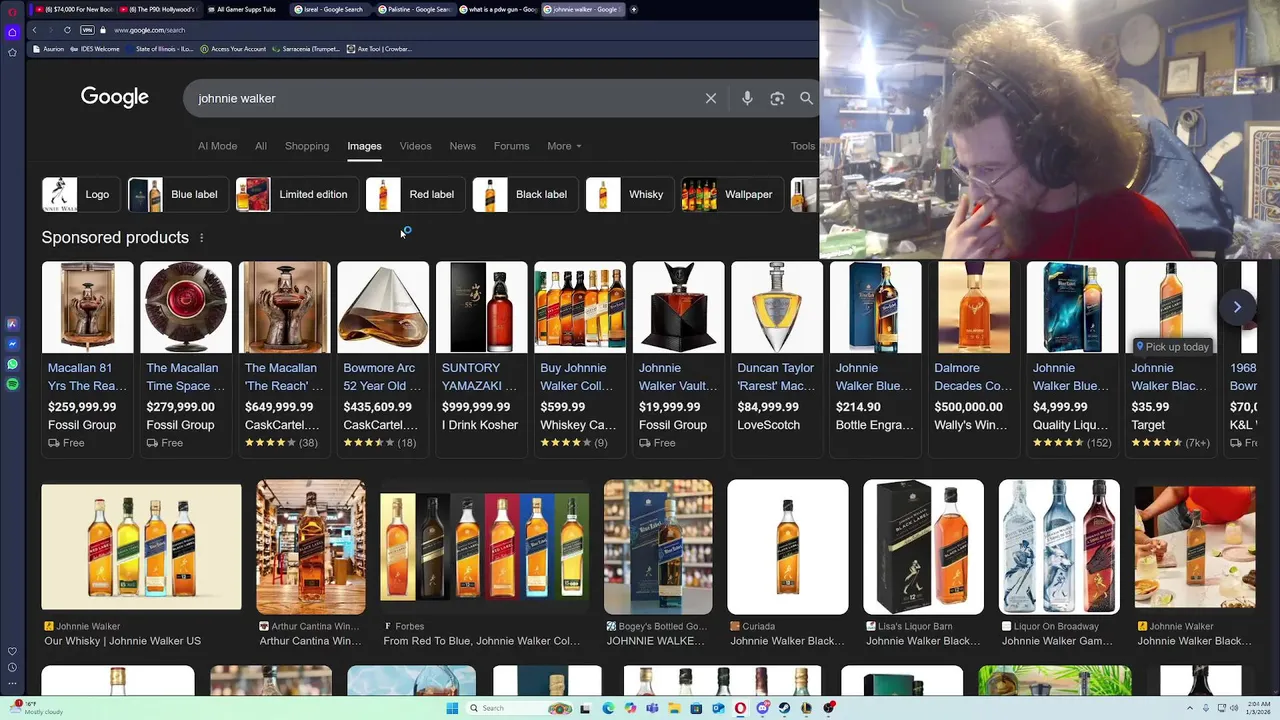Expand the More search filters dropdown

click(564, 146)
